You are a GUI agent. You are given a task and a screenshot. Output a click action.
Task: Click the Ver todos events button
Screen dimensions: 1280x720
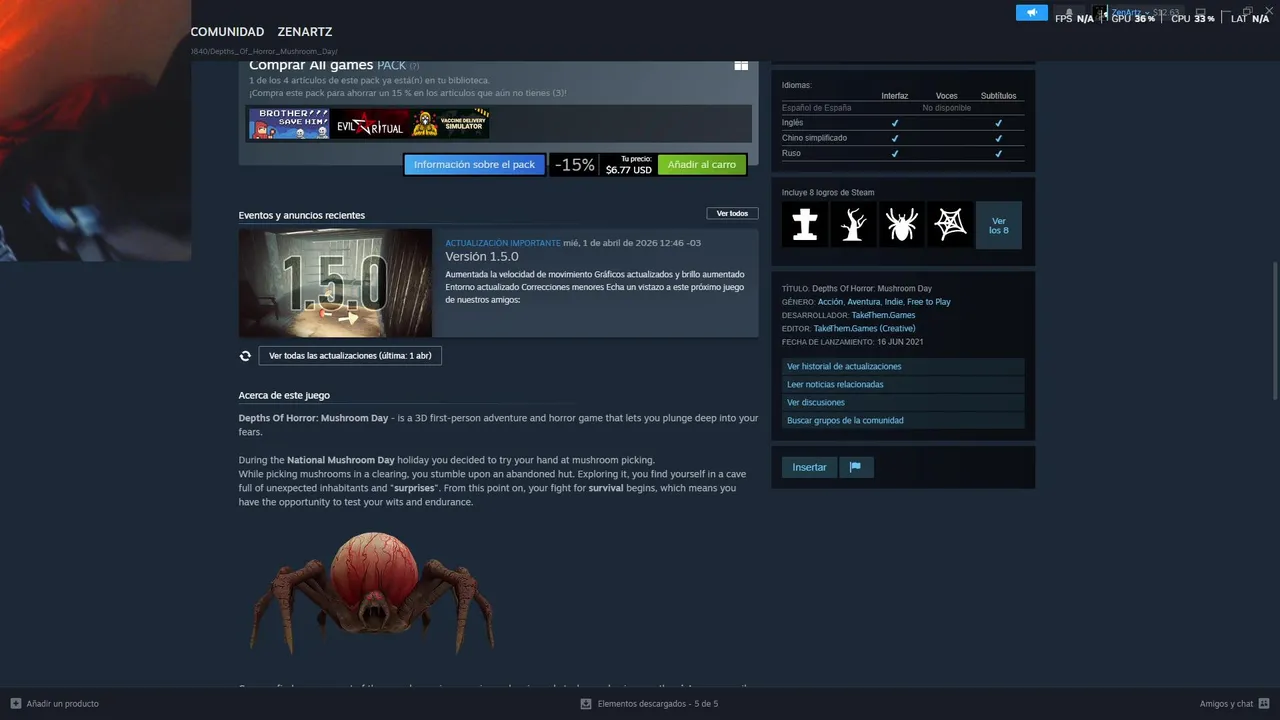(x=732, y=213)
